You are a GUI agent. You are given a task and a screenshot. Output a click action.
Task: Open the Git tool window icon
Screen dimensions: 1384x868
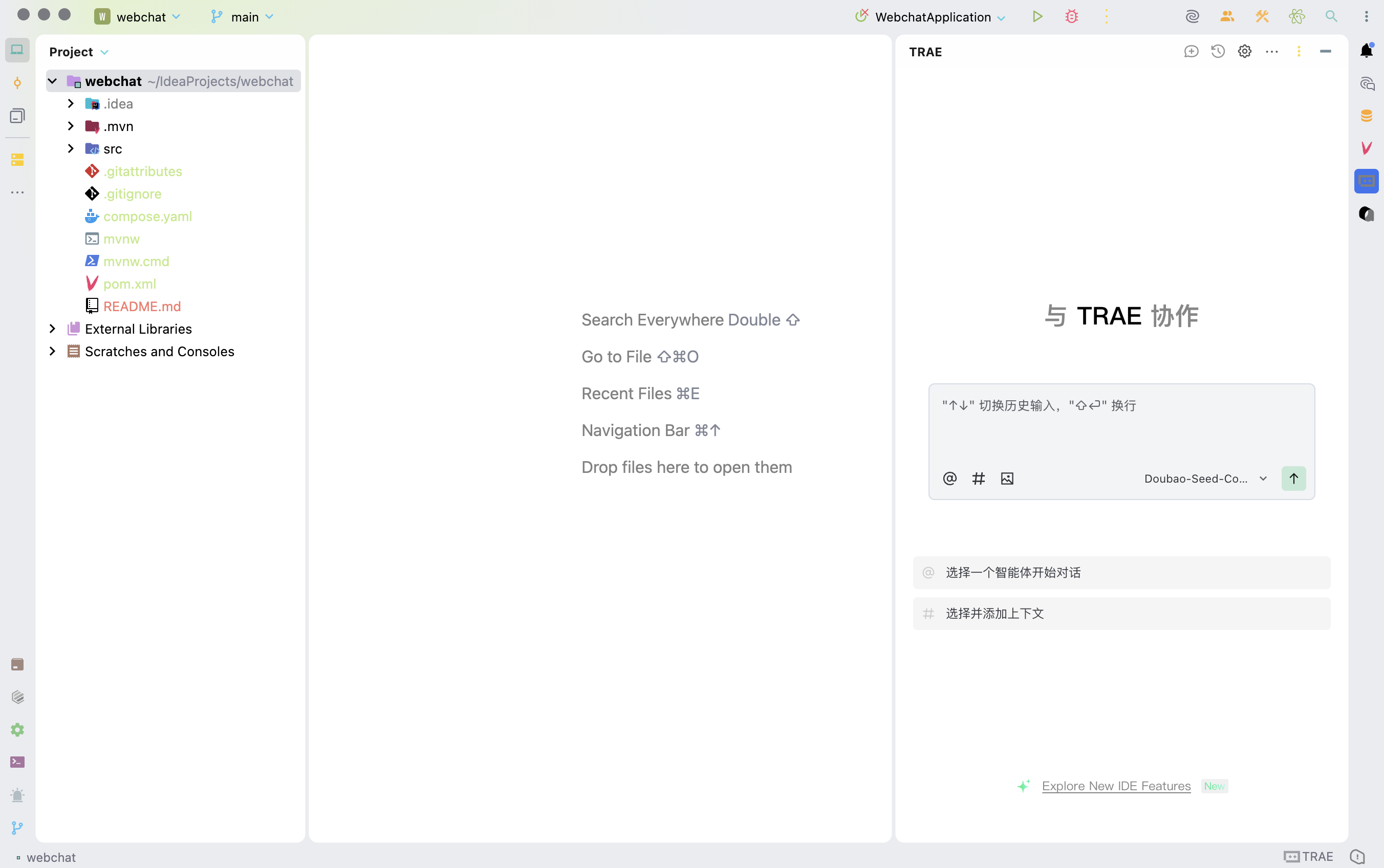click(x=17, y=828)
